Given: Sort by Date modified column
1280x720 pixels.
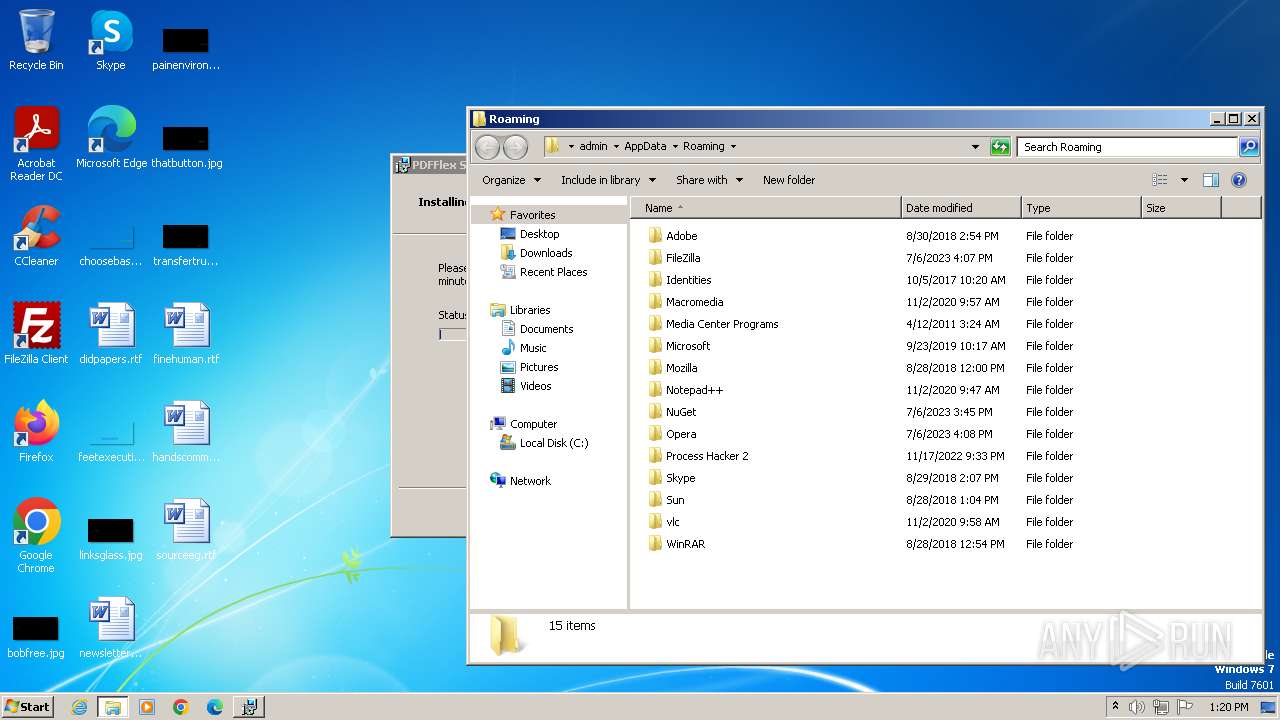Looking at the screenshot, I should pos(961,208).
